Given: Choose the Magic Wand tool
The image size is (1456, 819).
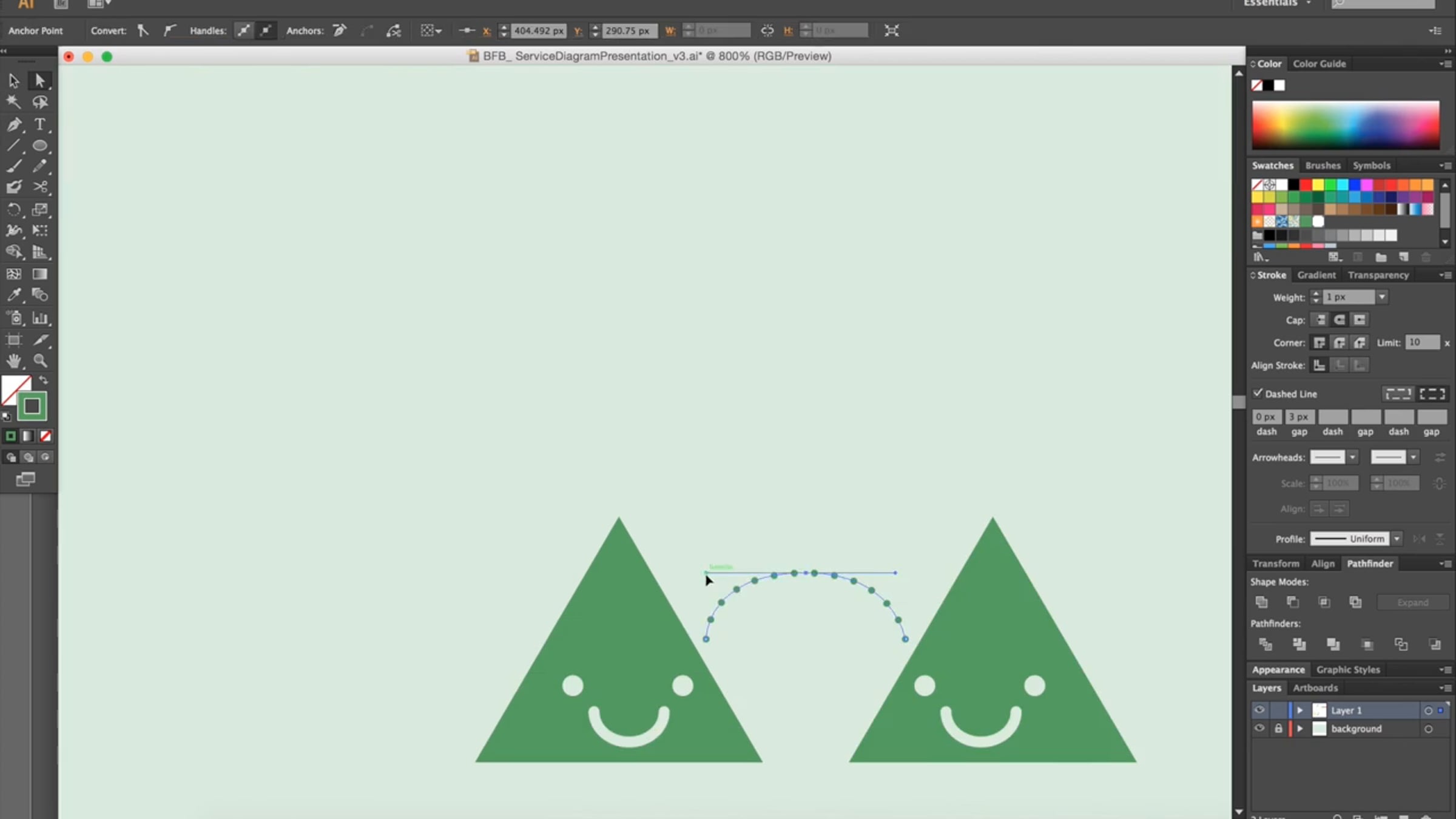Looking at the screenshot, I should pyautogui.click(x=14, y=102).
